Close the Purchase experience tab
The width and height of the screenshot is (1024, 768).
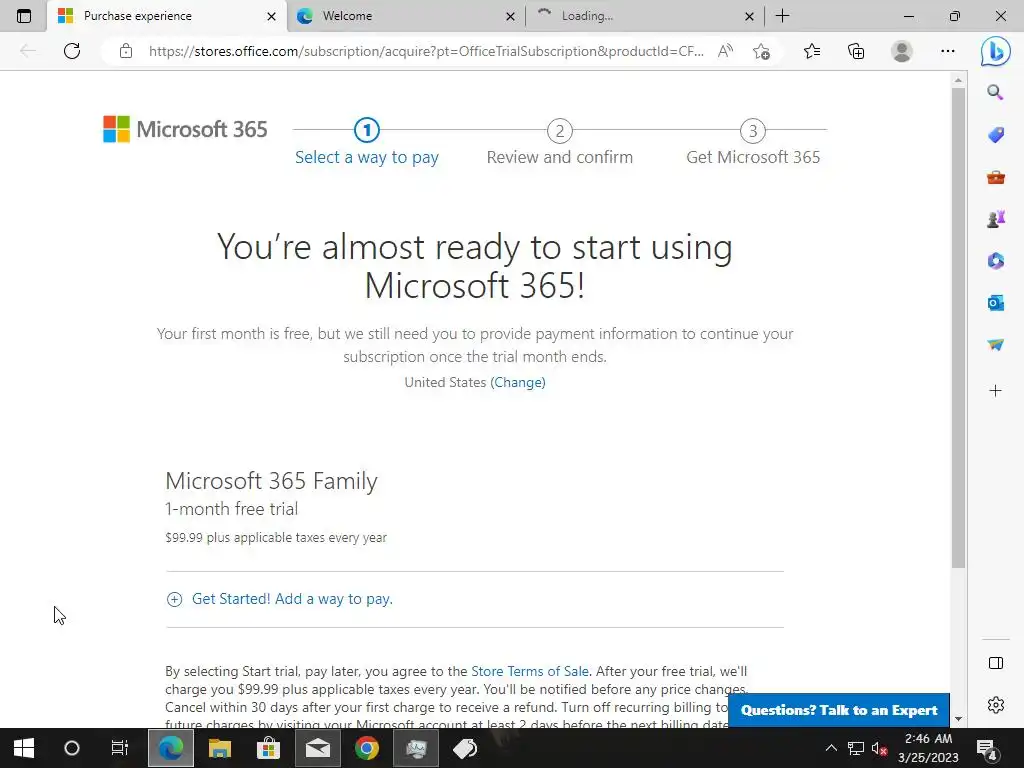click(x=271, y=16)
